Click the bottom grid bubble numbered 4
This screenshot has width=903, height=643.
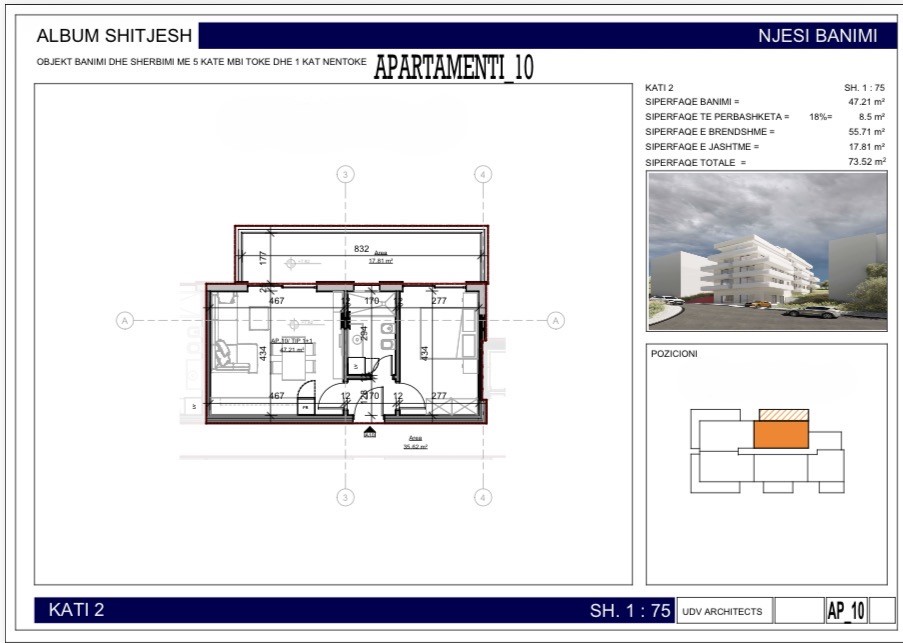(x=483, y=497)
